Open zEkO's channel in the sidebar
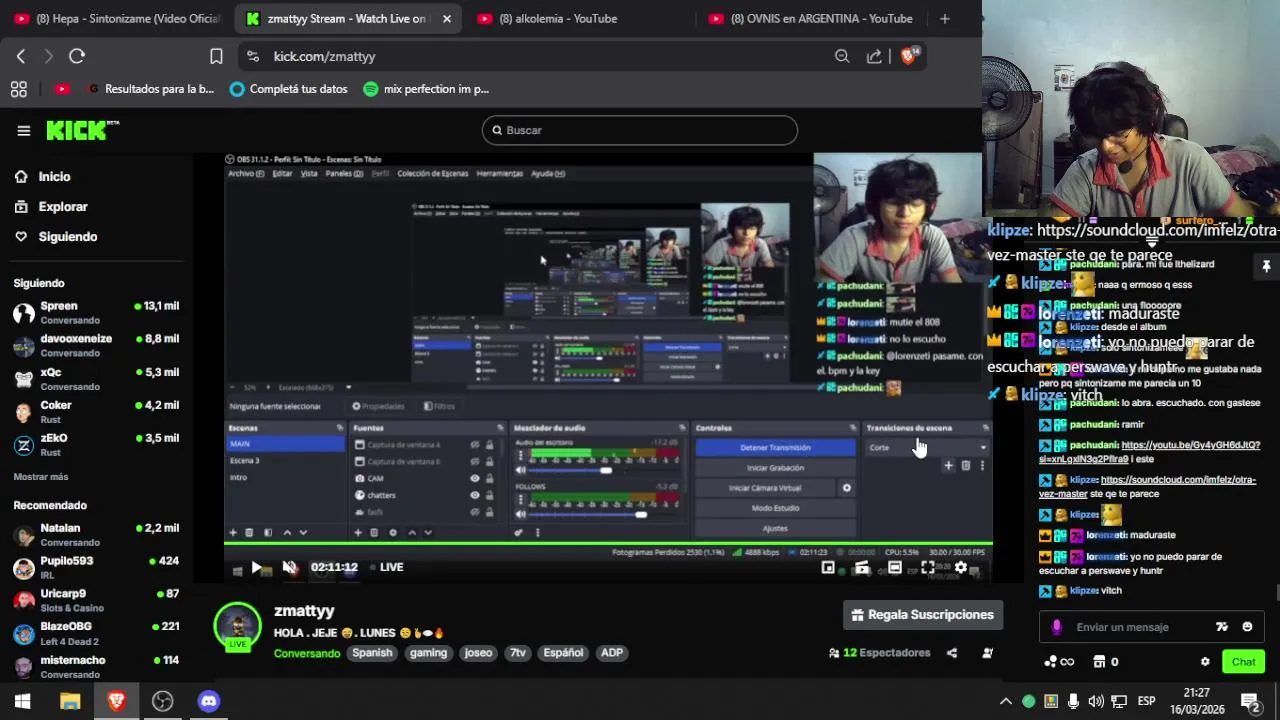The width and height of the screenshot is (1280, 720). pyautogui.click(x=96, y=444)
